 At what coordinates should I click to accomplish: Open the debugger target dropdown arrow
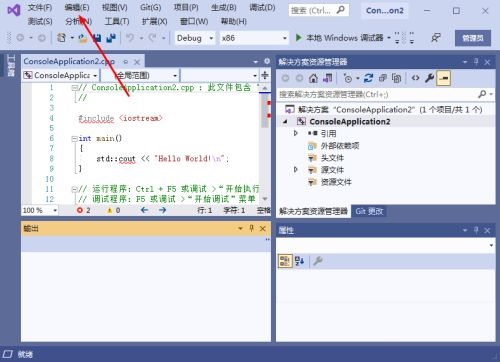tap(389, 38)
